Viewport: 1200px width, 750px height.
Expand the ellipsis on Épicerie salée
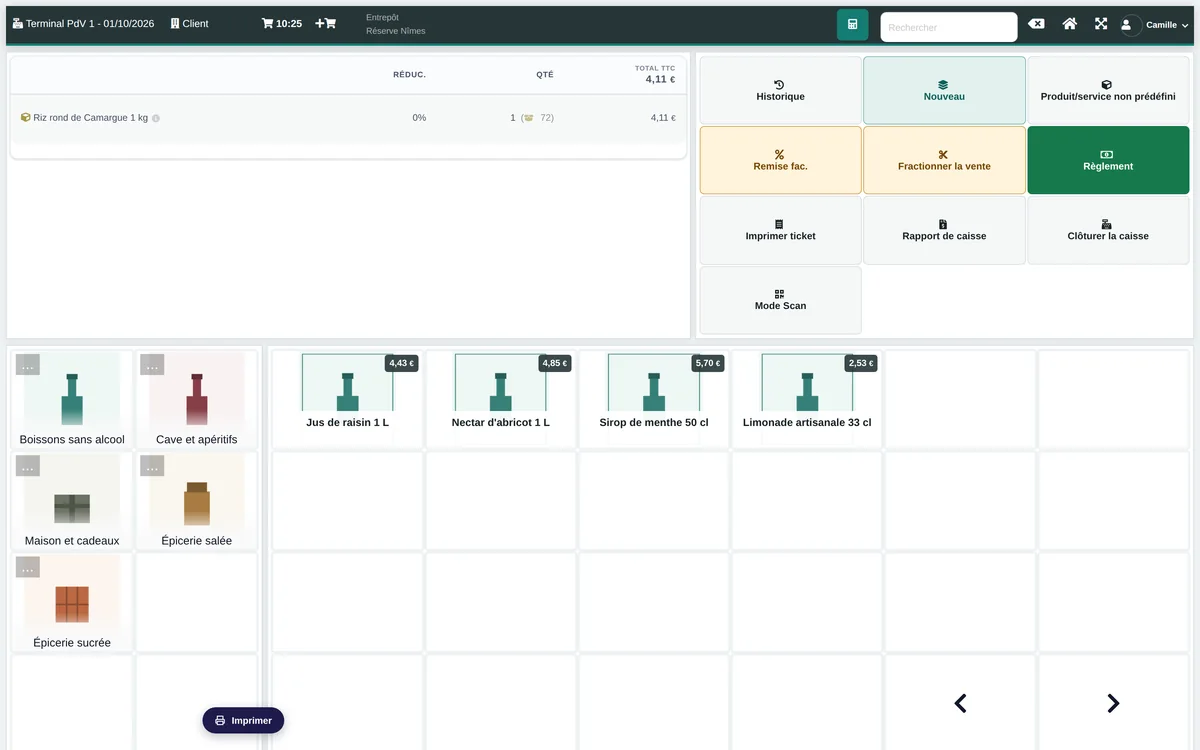pyautogui.click(x=152, y=466)
